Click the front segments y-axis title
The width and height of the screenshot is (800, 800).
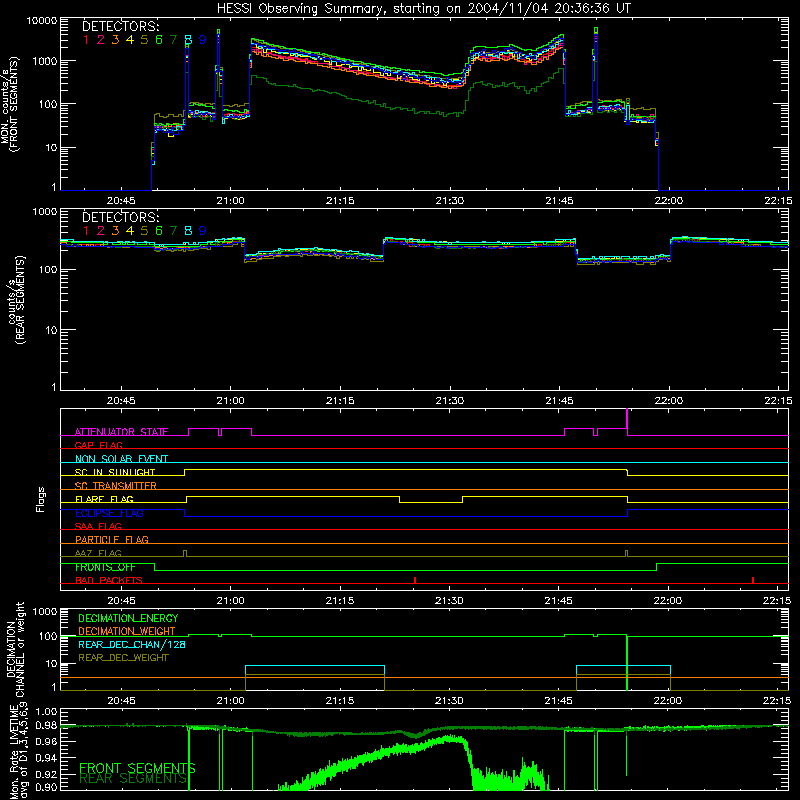[10, 104]
